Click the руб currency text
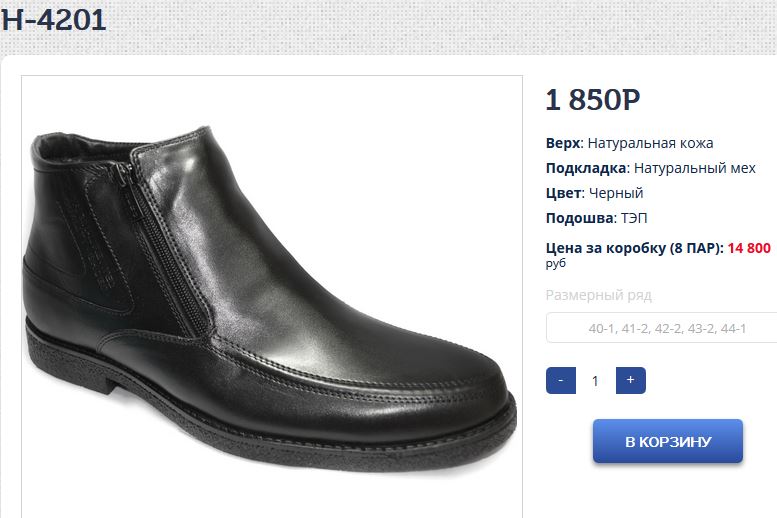The height and width of the screenshot is (518, 777). [556, 264]
